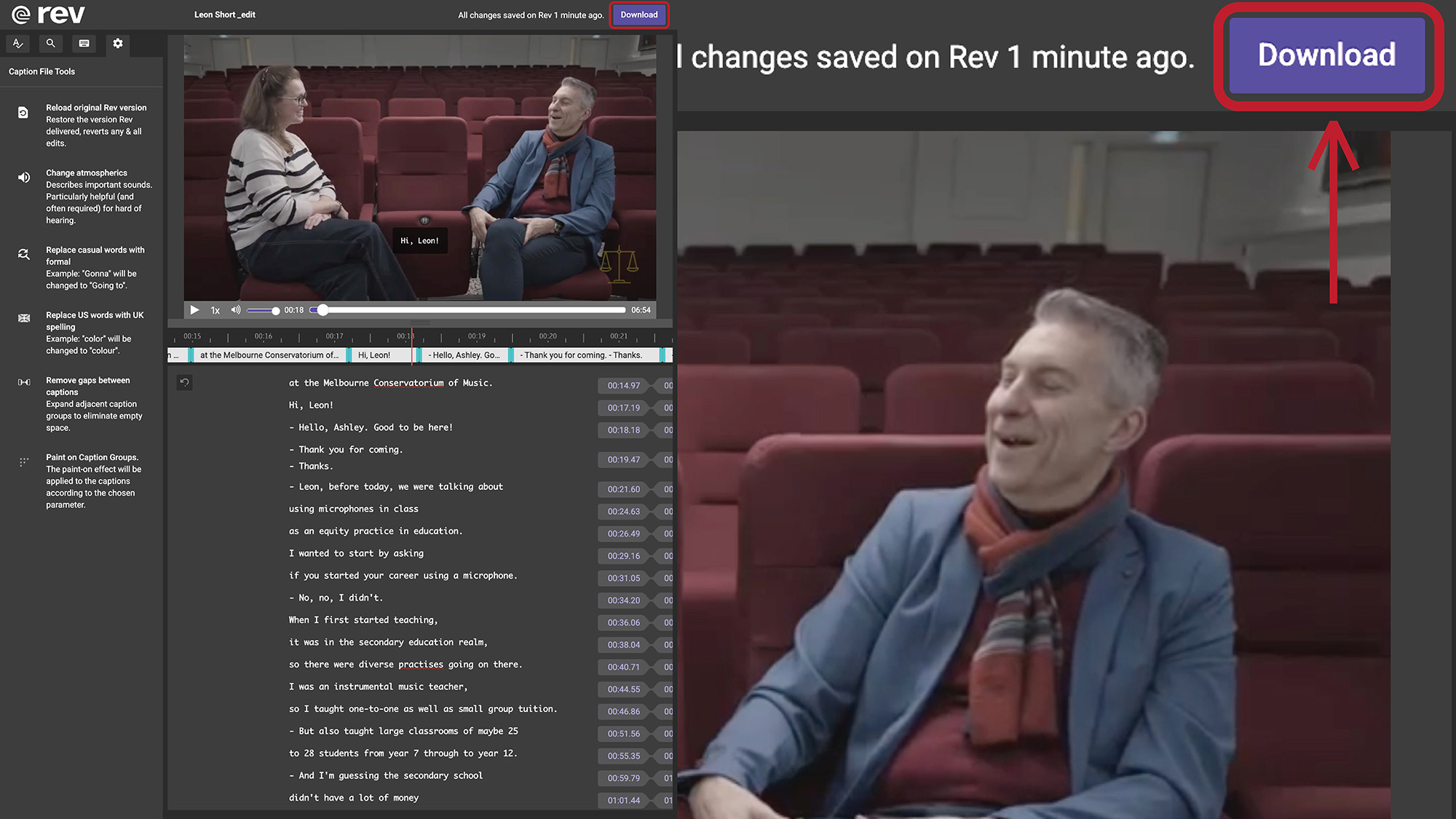The height and width of the screenshot is (819, 1456).
Task: Select the 'Reload original Rev version' tool
Action: pos(96,125)
